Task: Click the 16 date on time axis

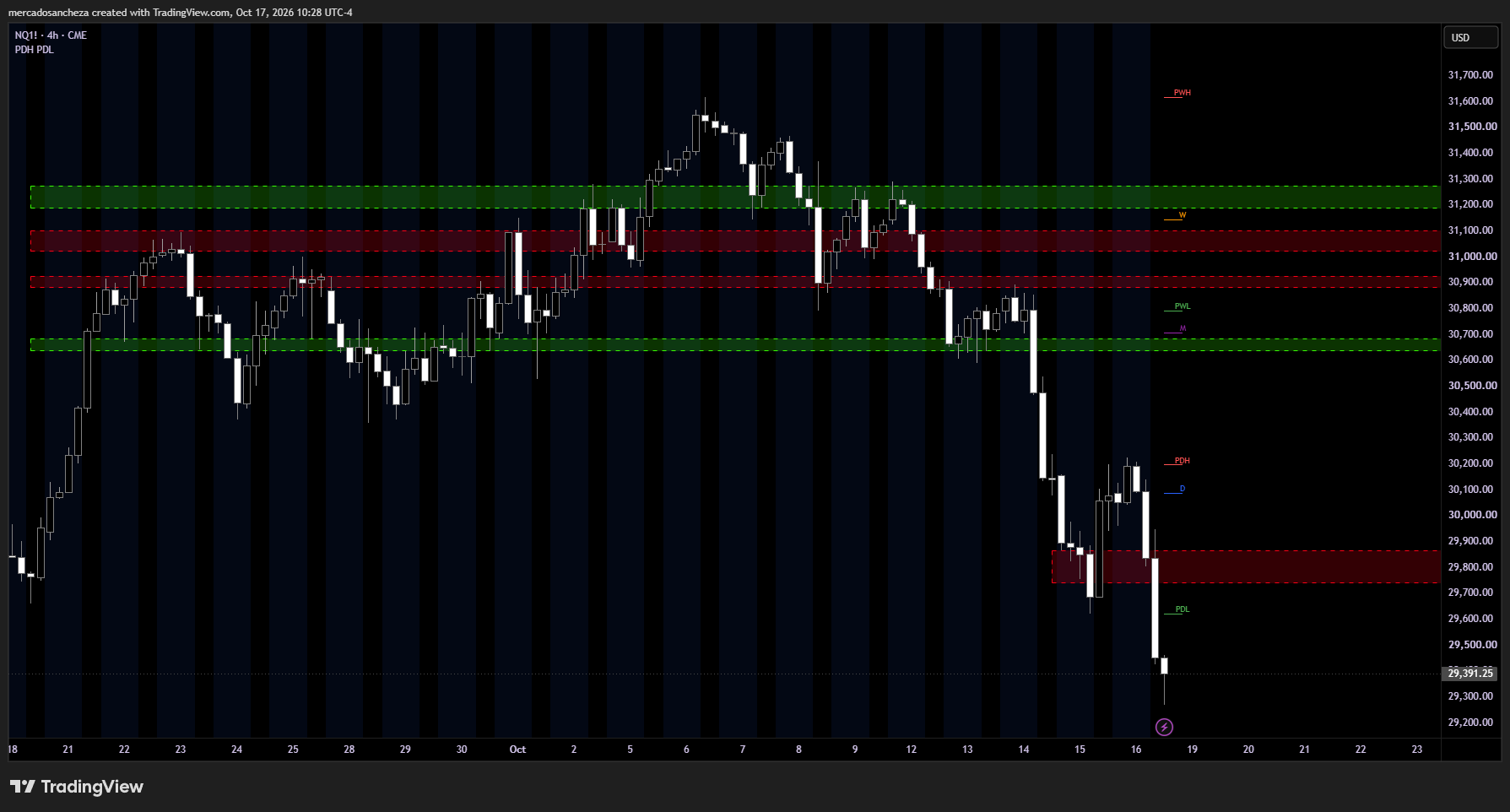Action: coord(1136,750)
